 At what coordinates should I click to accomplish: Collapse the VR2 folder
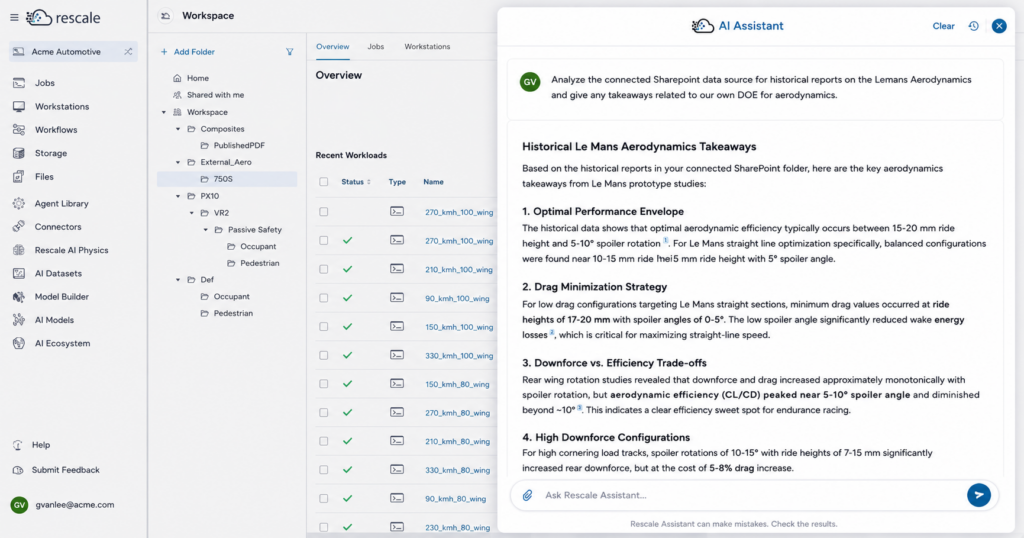(x=191, y=213)
